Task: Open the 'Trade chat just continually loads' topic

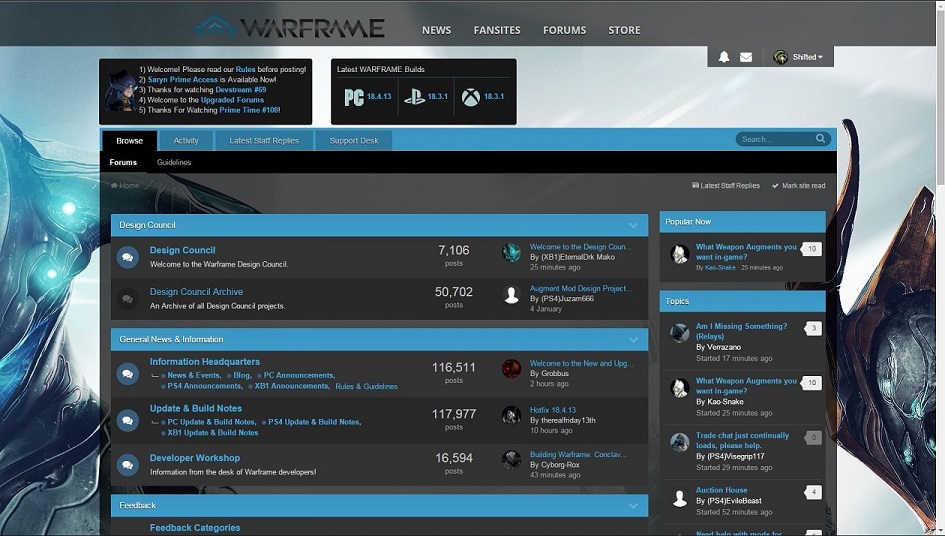Action: click(x=742, y=440)
